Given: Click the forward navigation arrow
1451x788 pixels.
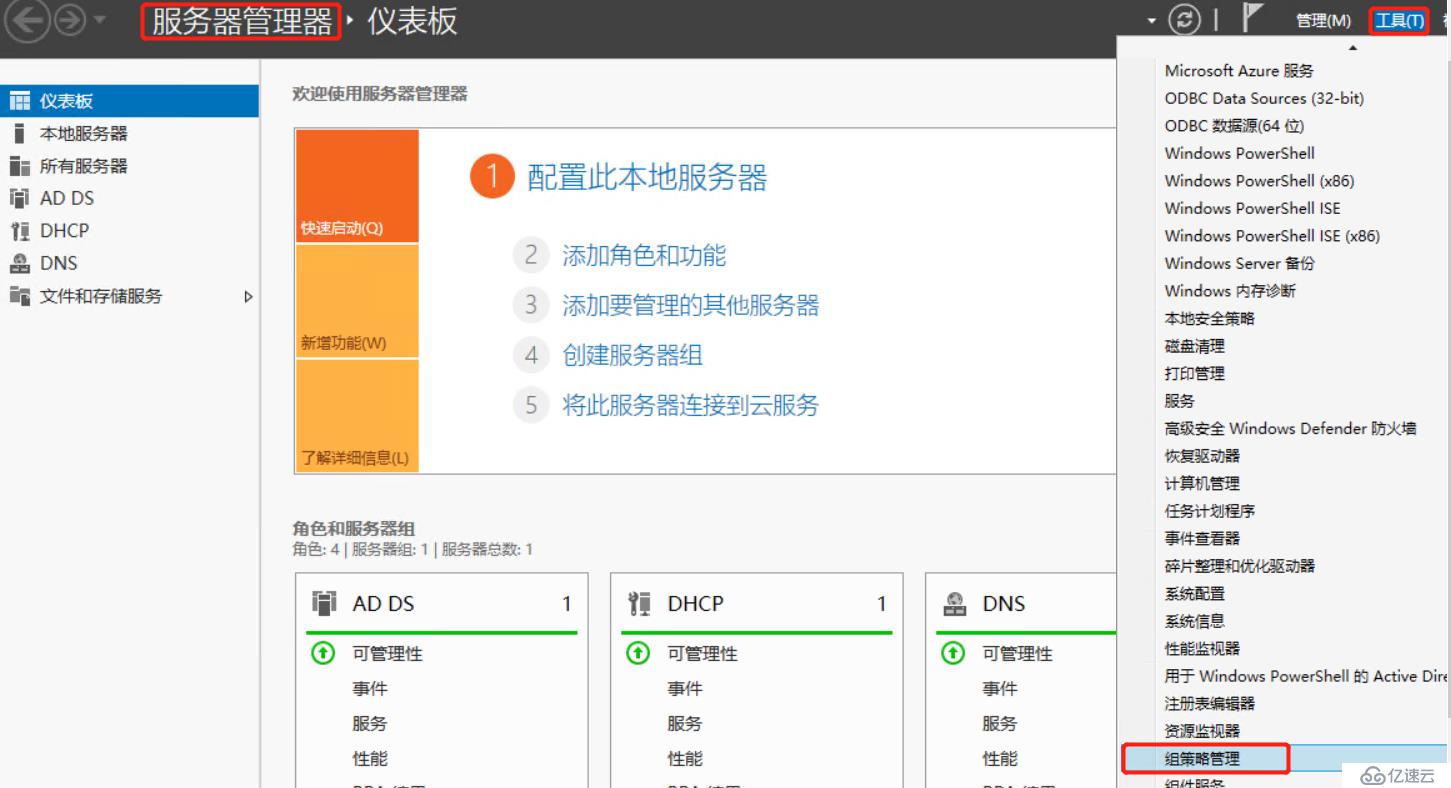Looking at the screenshot, I should coord(71,21).
